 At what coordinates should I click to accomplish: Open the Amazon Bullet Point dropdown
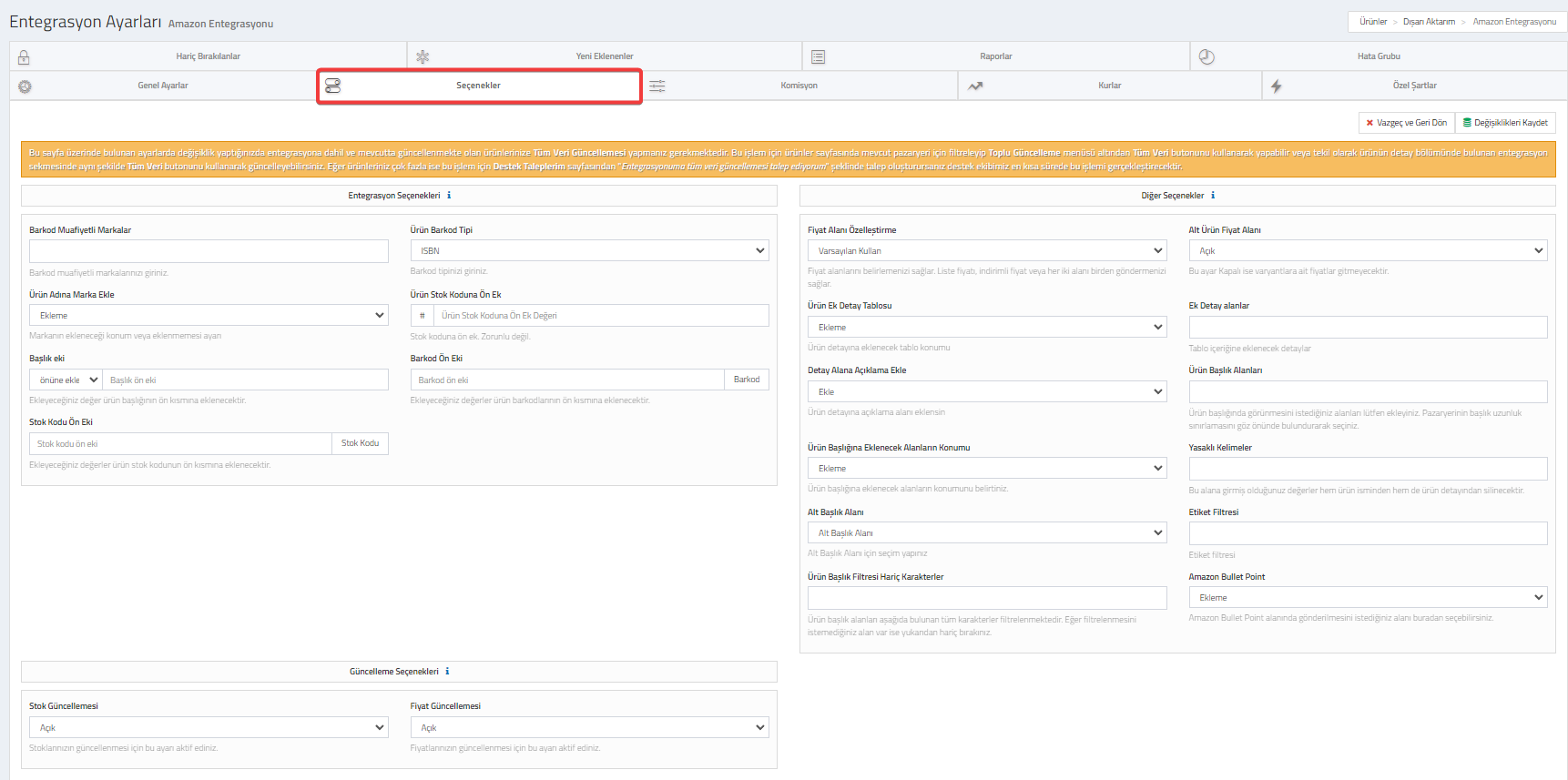coord(1368,598)
